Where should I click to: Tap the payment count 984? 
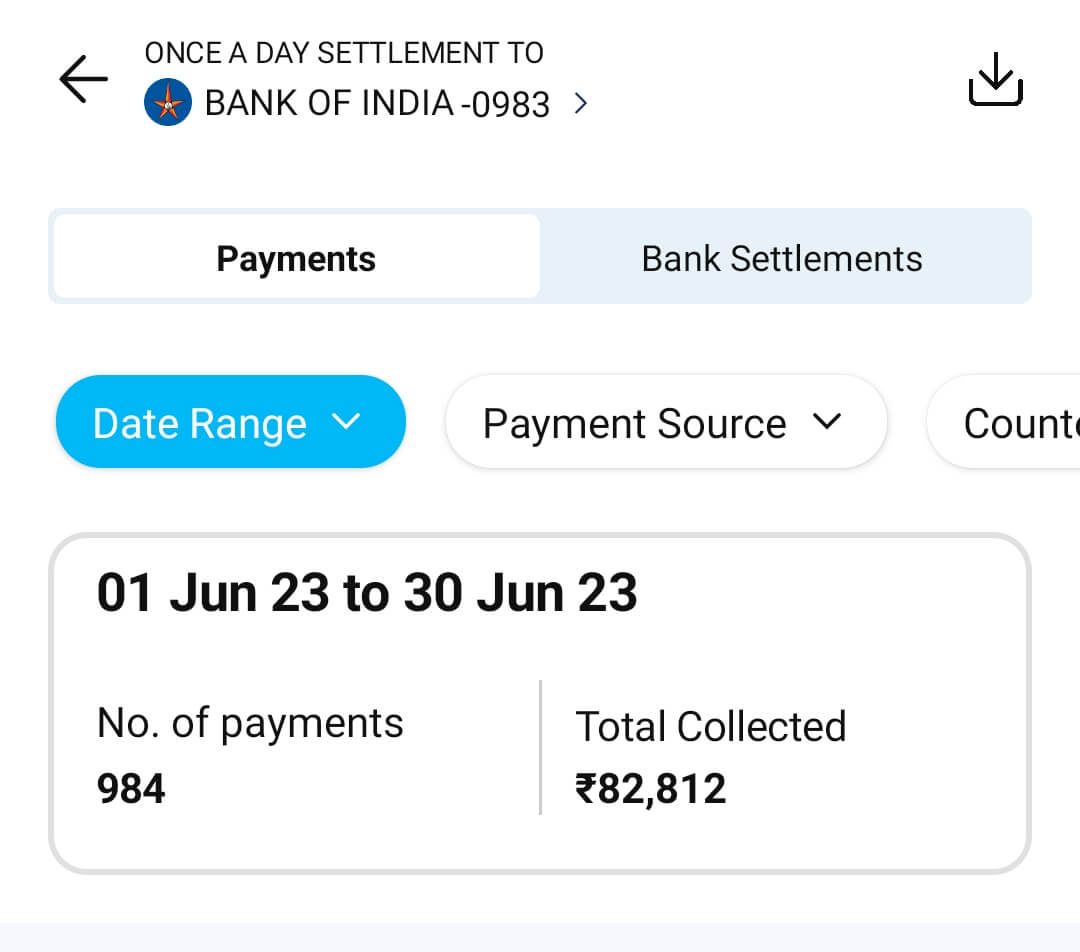131,789
